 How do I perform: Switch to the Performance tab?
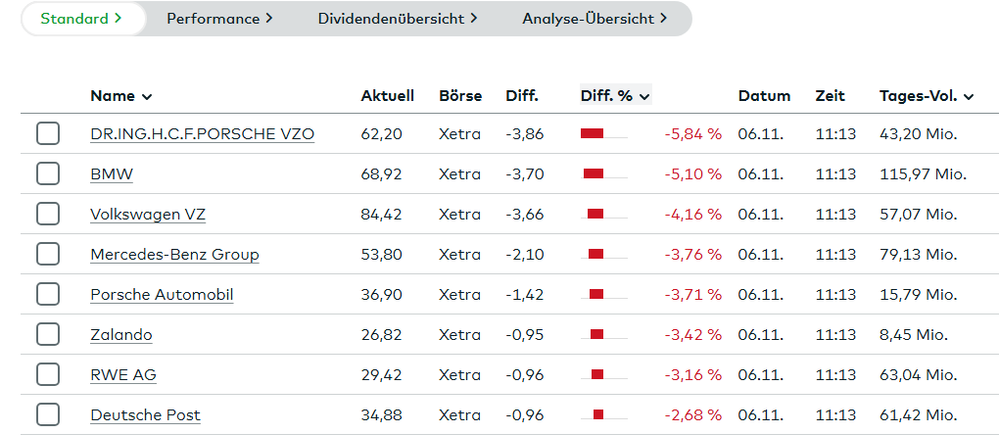coord(219,18)
